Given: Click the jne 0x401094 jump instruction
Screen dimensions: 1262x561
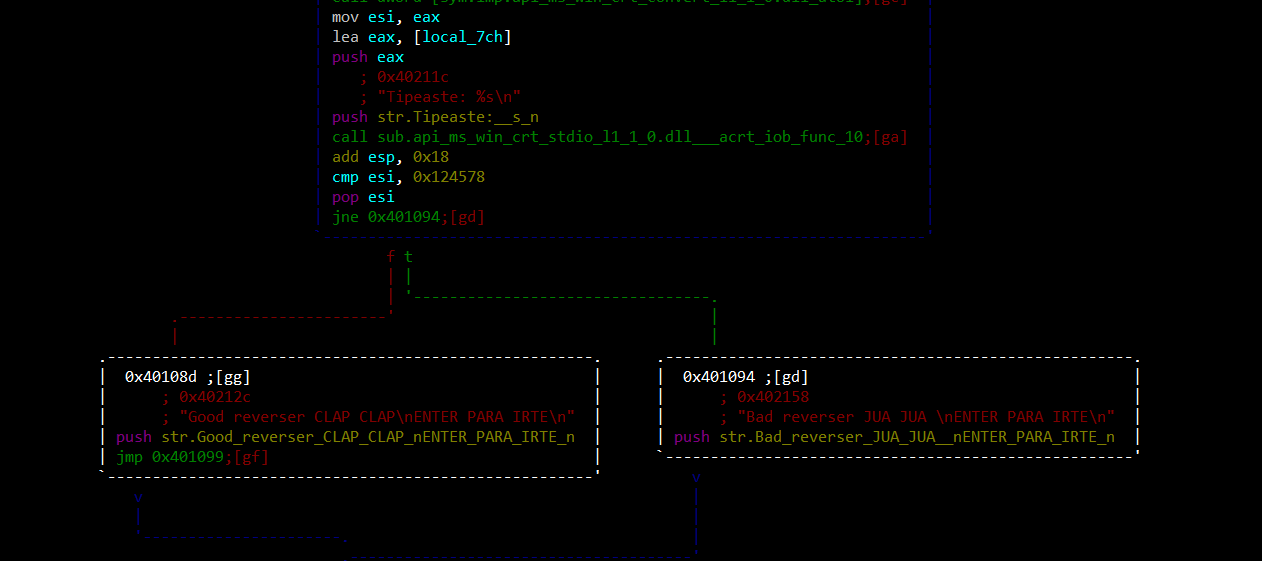Looking at the screenshot, I should click(x=386, y=217).
